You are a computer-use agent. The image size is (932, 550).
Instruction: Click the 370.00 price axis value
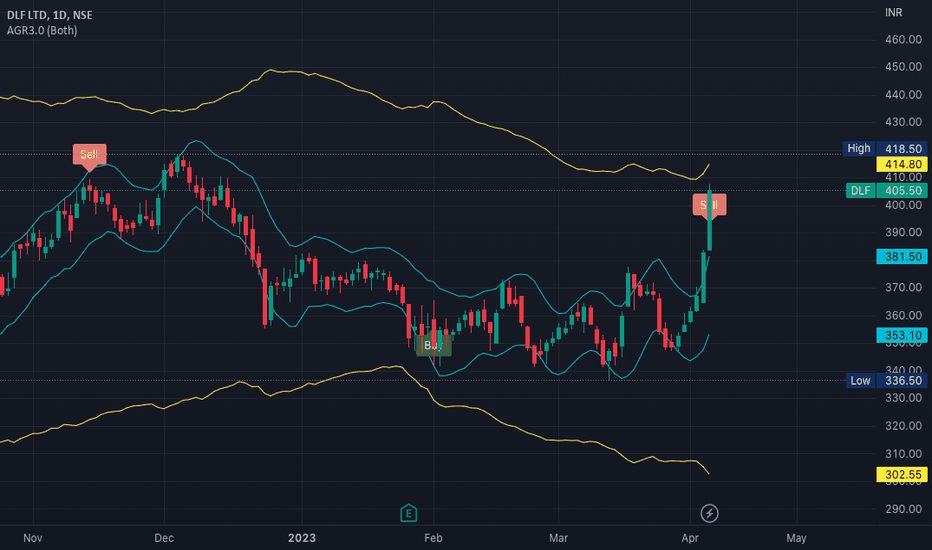[x=903, y=287]
